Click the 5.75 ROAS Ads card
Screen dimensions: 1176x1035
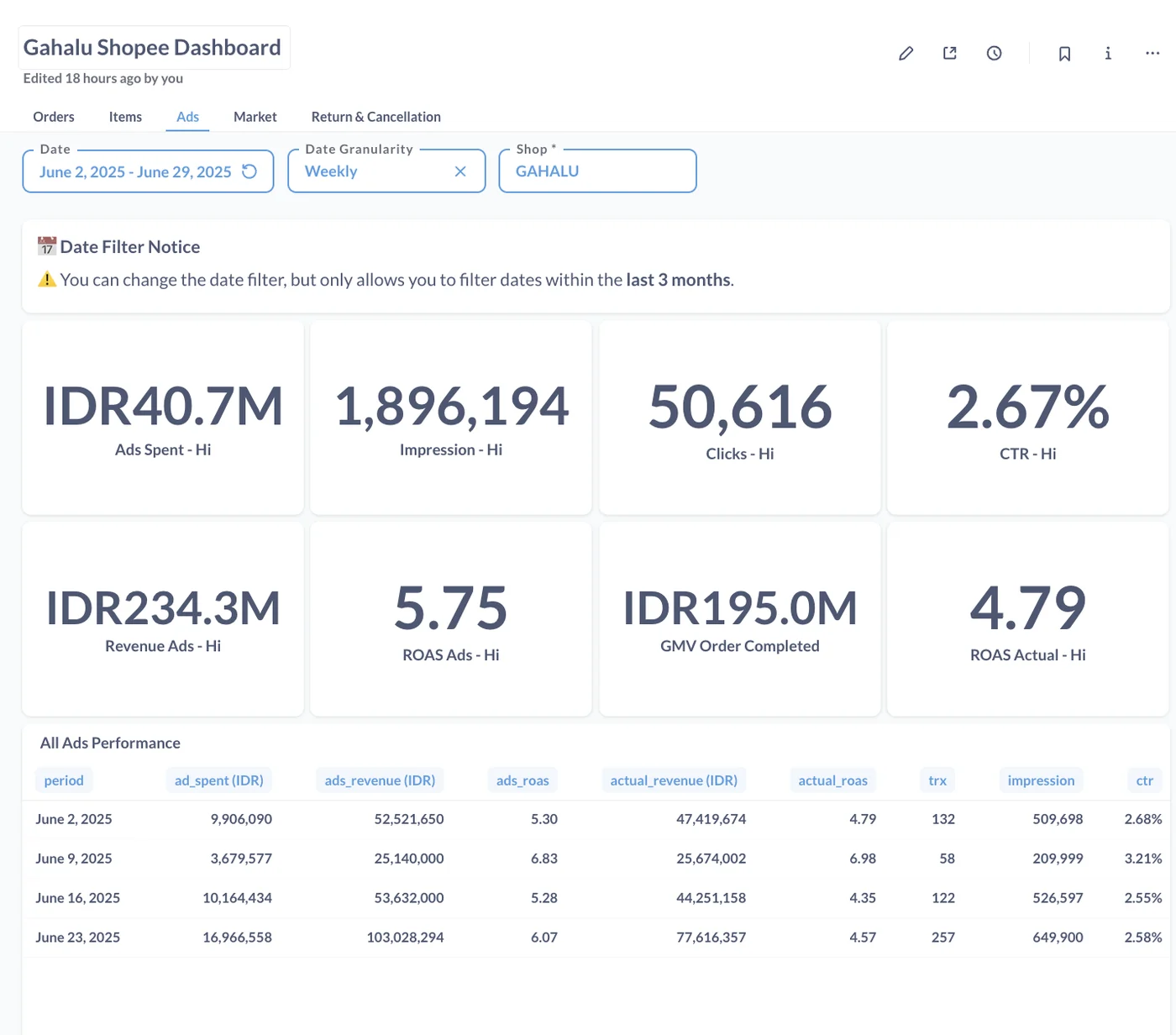(451, 619)
